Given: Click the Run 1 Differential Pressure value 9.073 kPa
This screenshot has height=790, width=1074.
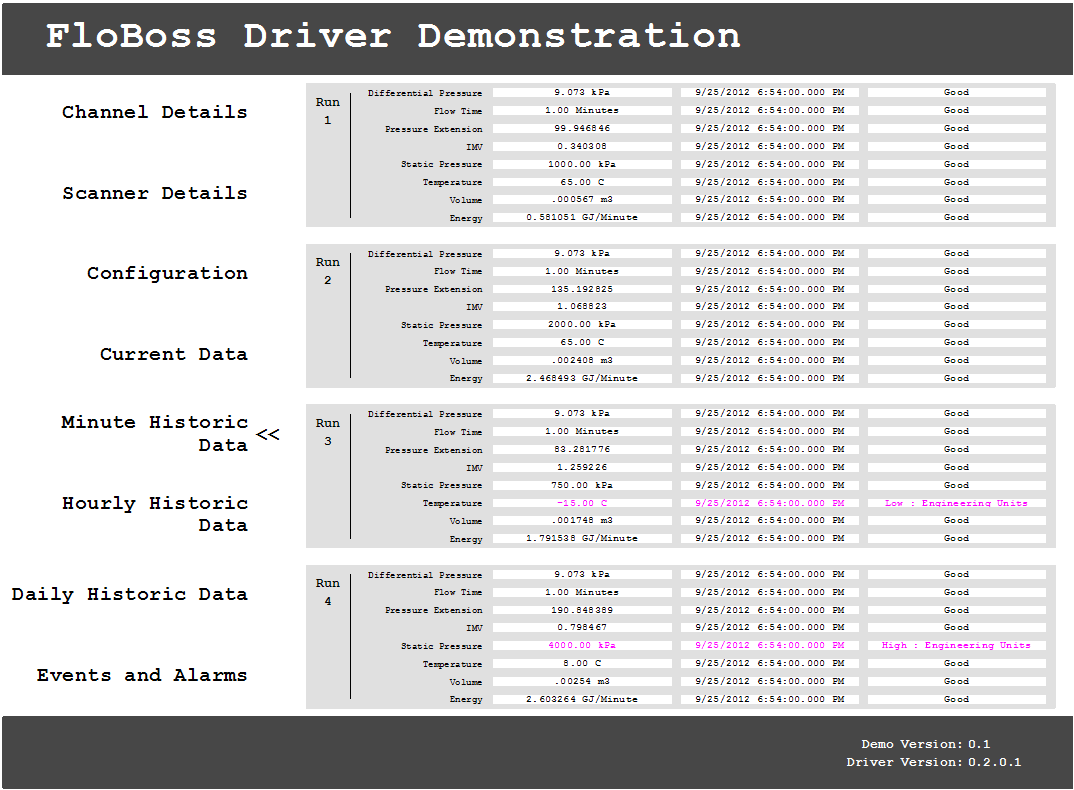Looking at the screenshot, I should coord(582,92).
